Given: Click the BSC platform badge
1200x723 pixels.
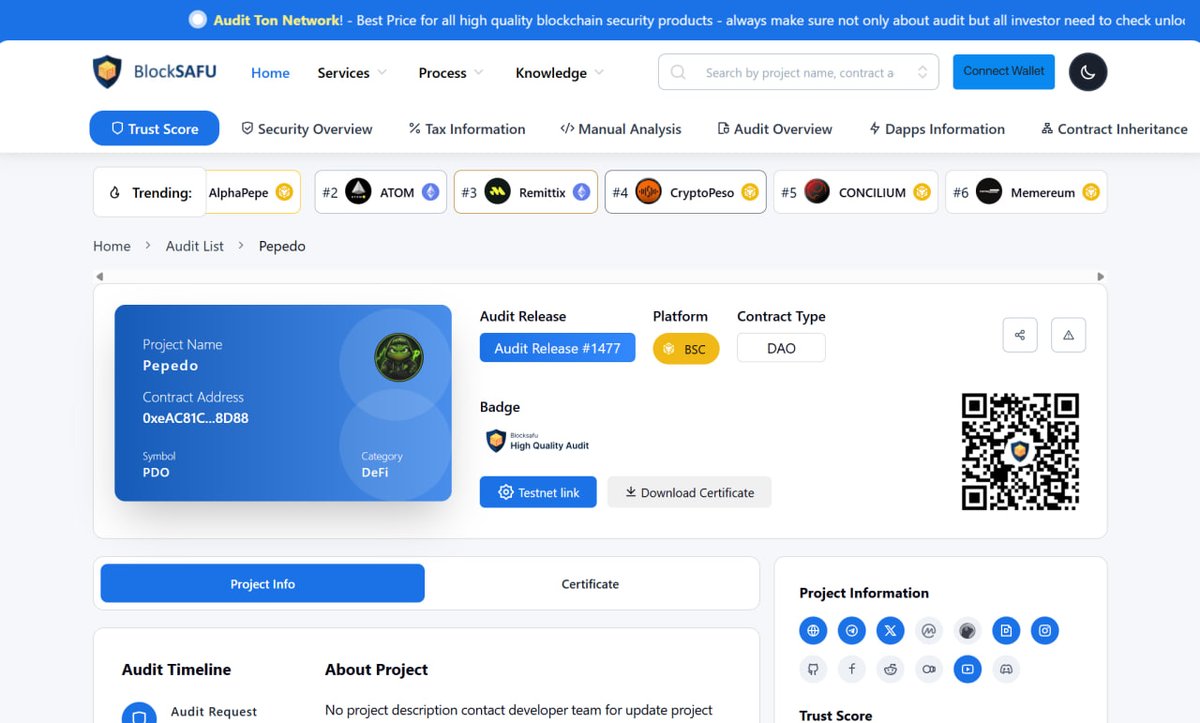Looking at the screenshot, I should (x=686, y=349).
